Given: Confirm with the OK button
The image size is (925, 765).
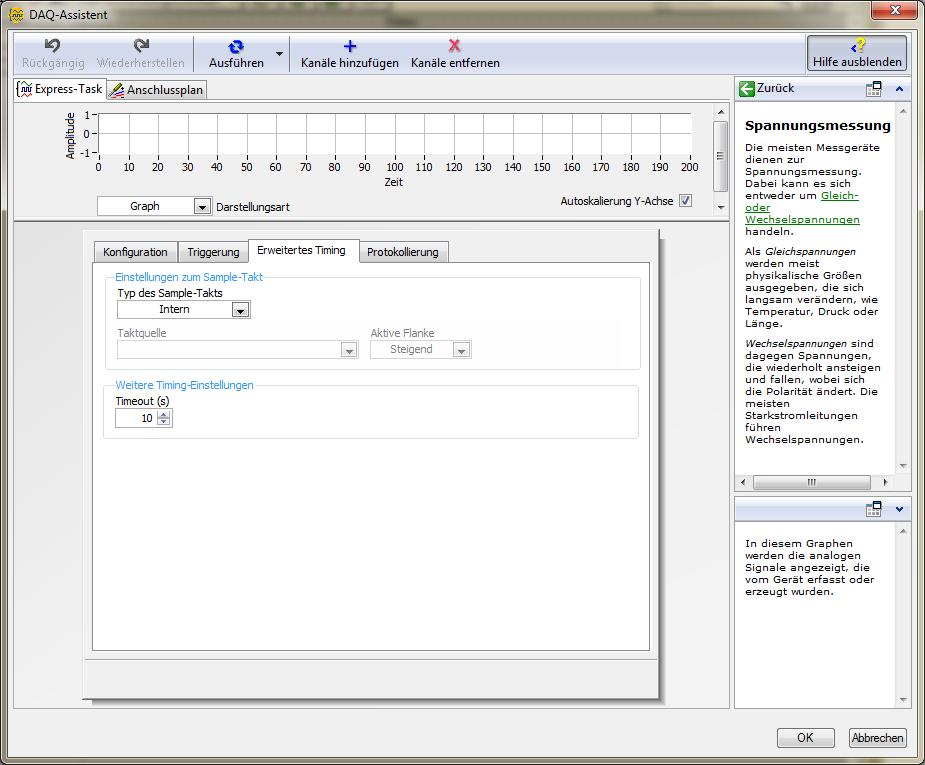Looking at the screenshot, I should point(805,737).
